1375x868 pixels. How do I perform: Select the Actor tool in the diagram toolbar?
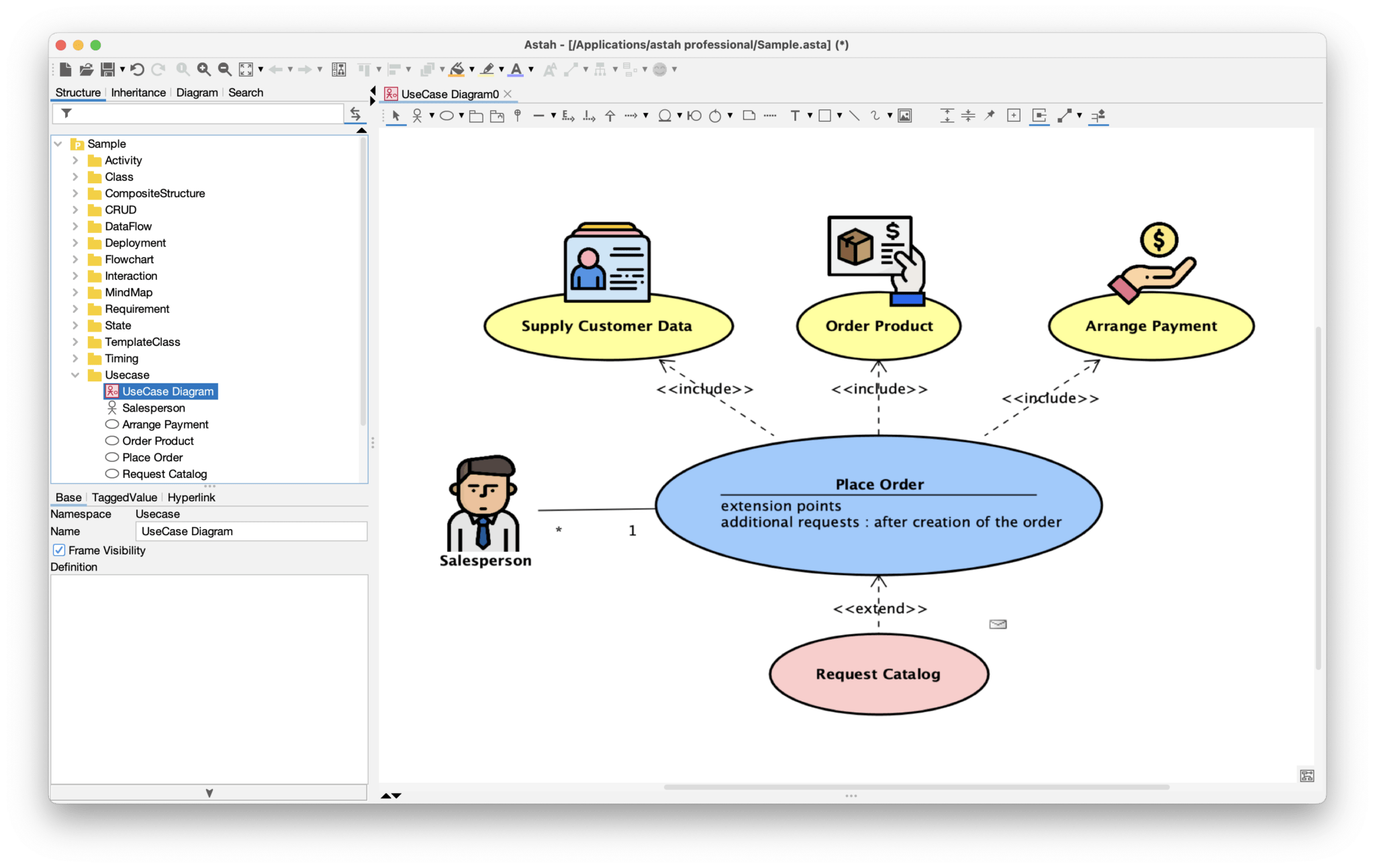[x=418, y=115]
